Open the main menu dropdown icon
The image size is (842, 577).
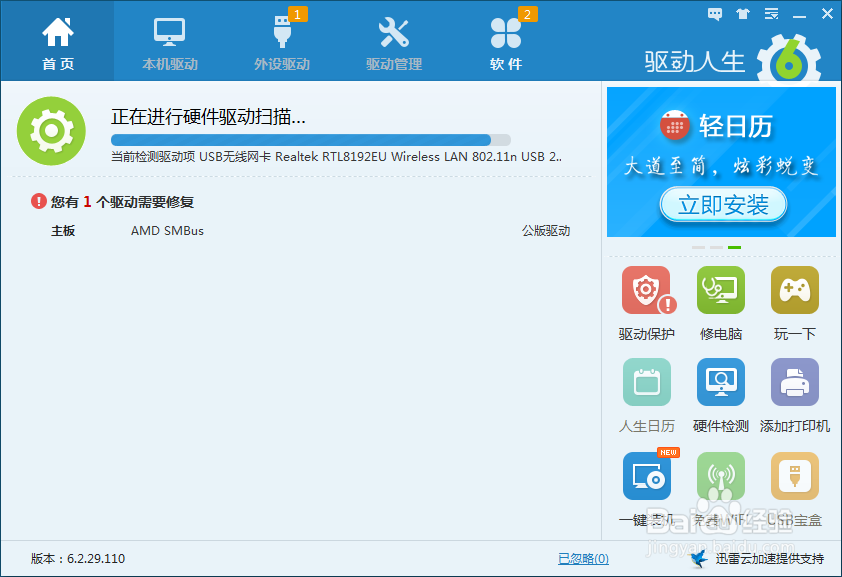pyautogui.click(x=772, y=14)
